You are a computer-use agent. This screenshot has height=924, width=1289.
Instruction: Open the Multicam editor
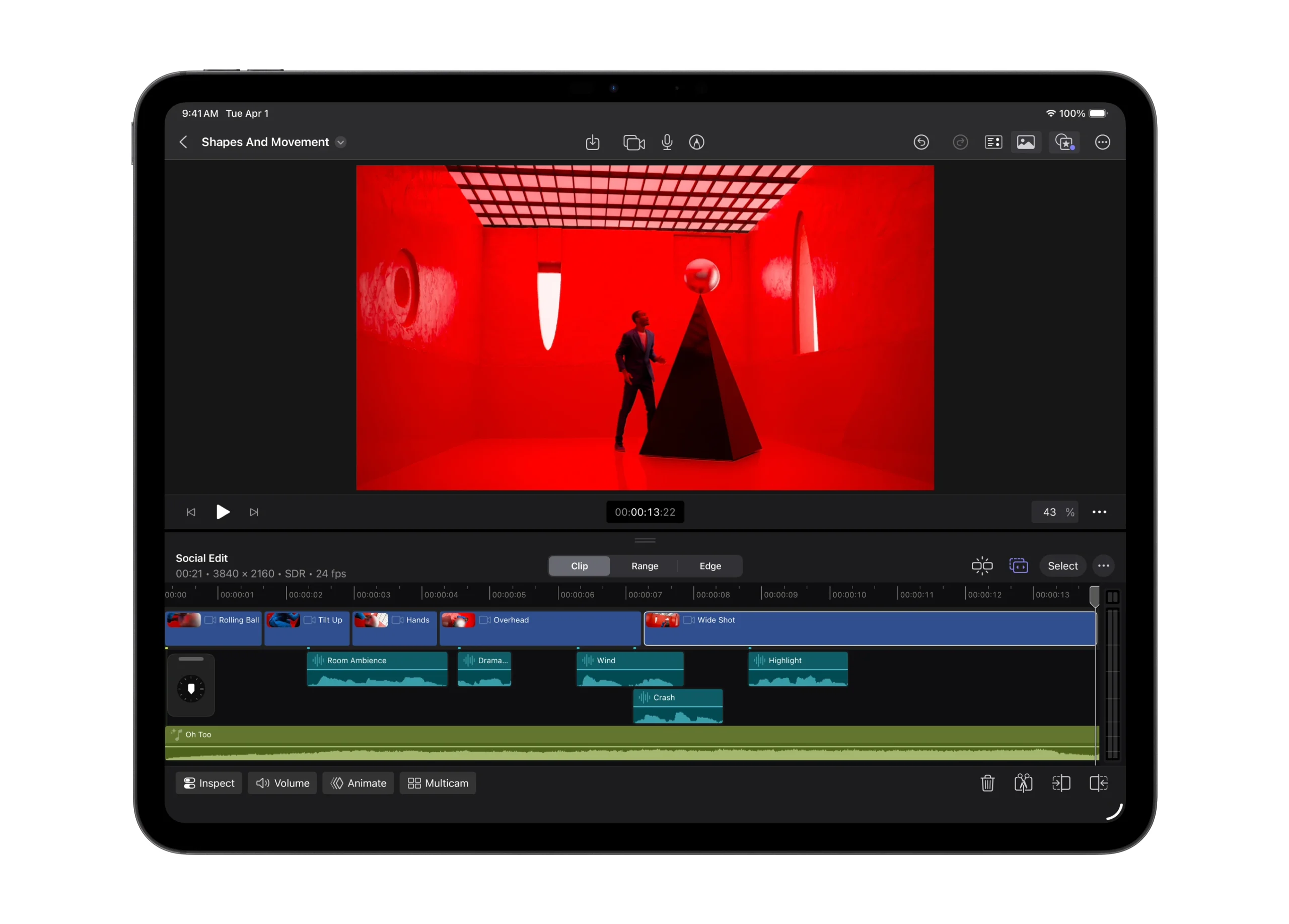[438, 783]
